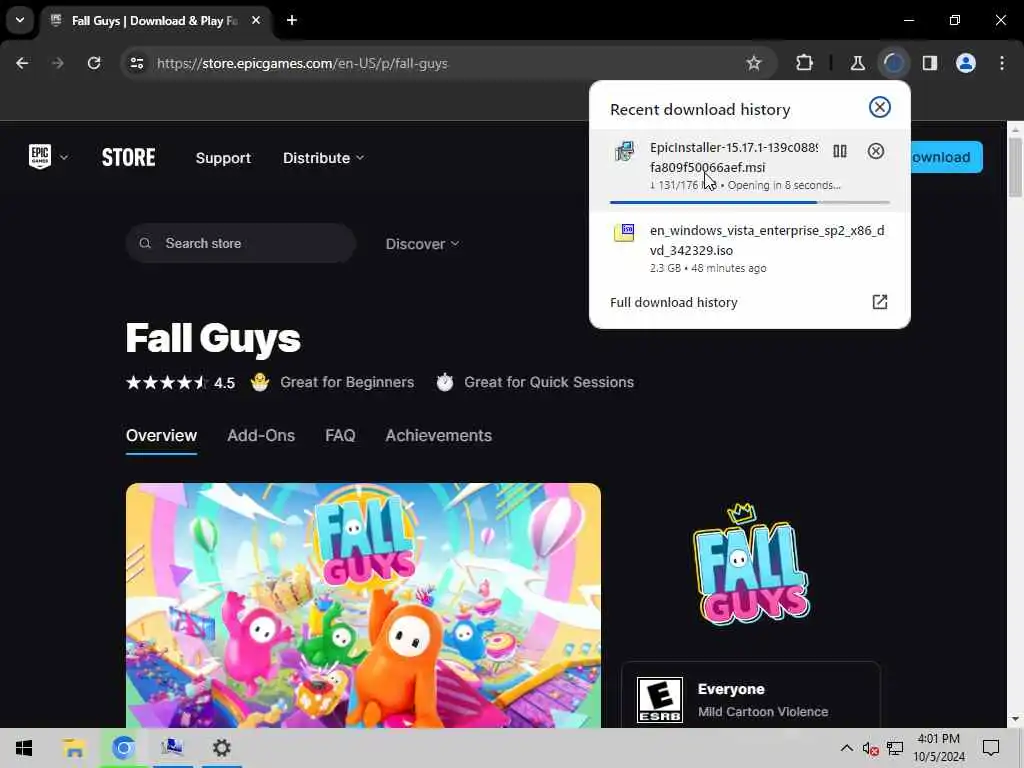Open the side panel icon
1024x768 pixels.
929,63
